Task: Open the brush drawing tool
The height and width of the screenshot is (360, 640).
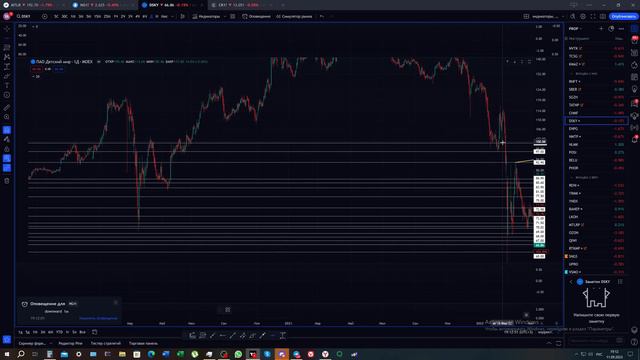Action: [7, 76]
